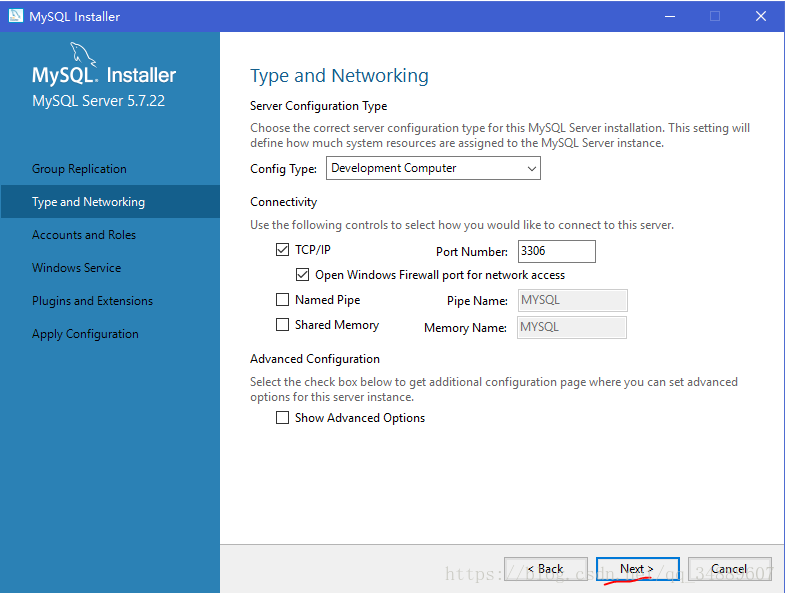The height and width of the screenshot is (594, 786).
Task: Click the Advanced Configuration section label
Action: click(x=315, y=359)
